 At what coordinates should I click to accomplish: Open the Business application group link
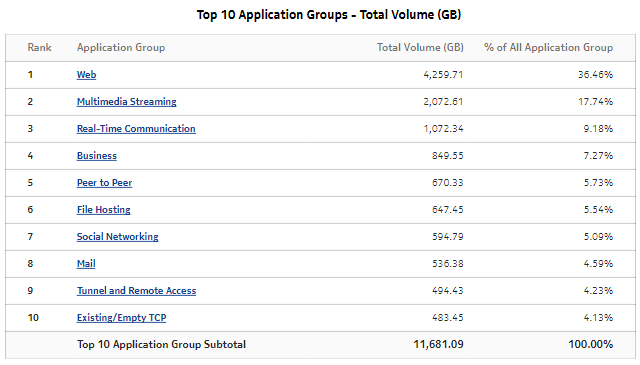97,156
